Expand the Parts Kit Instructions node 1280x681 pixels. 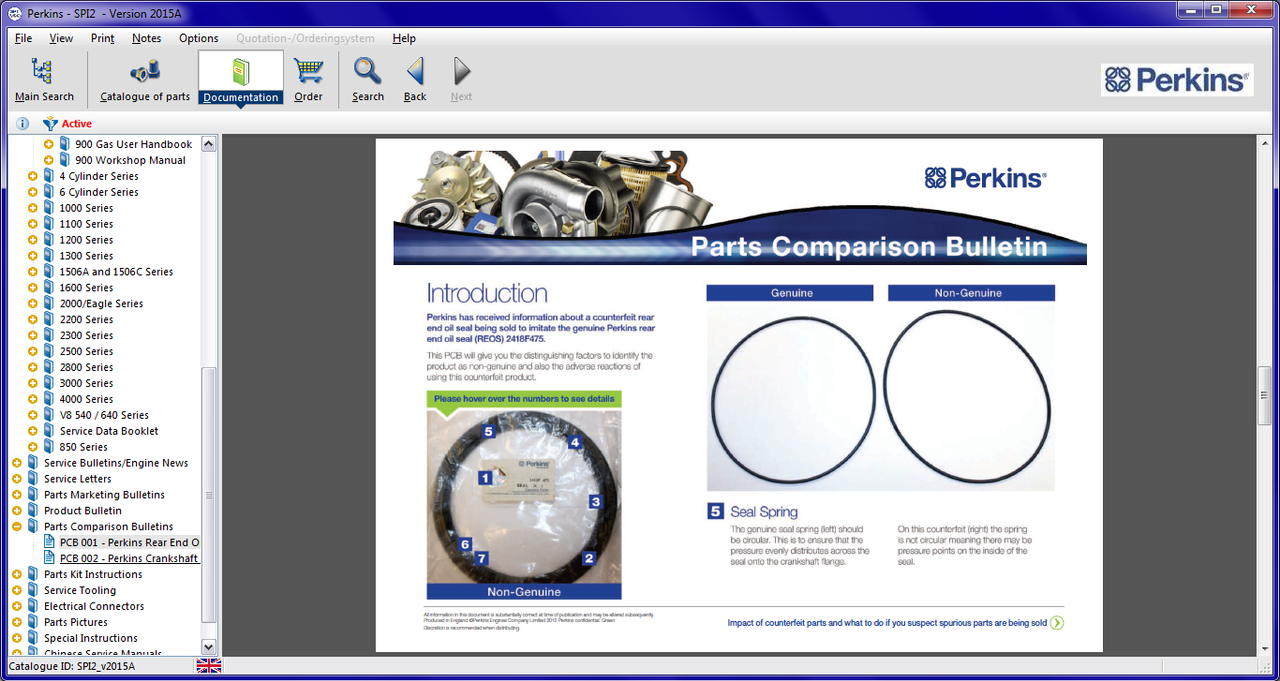pyautogui.click(x=17, y=574)
